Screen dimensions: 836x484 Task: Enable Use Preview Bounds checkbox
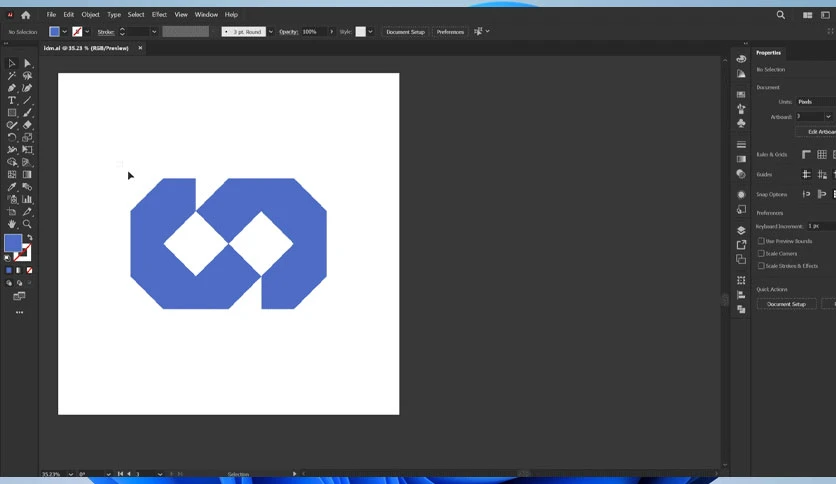tap(761, 241)
